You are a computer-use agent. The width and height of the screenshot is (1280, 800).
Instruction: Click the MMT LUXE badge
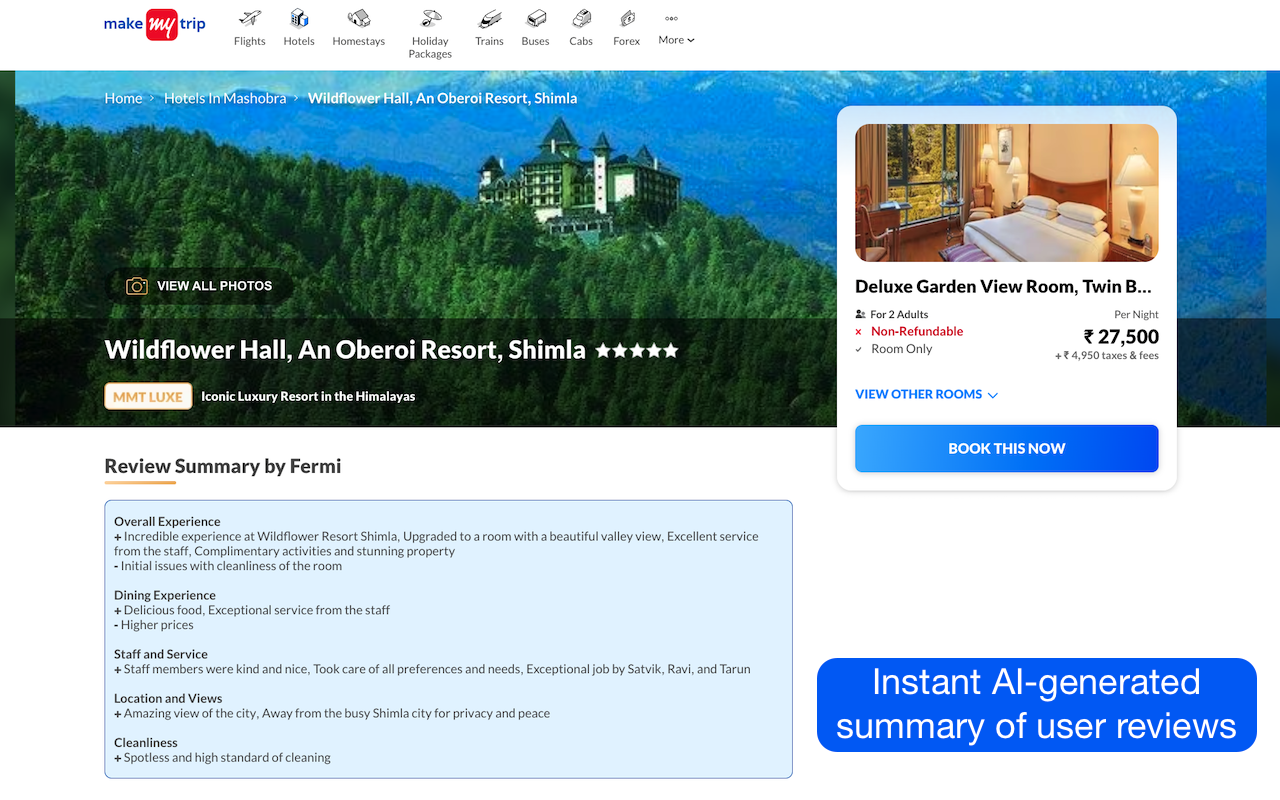pyautogui.click(x=148, y=396)
